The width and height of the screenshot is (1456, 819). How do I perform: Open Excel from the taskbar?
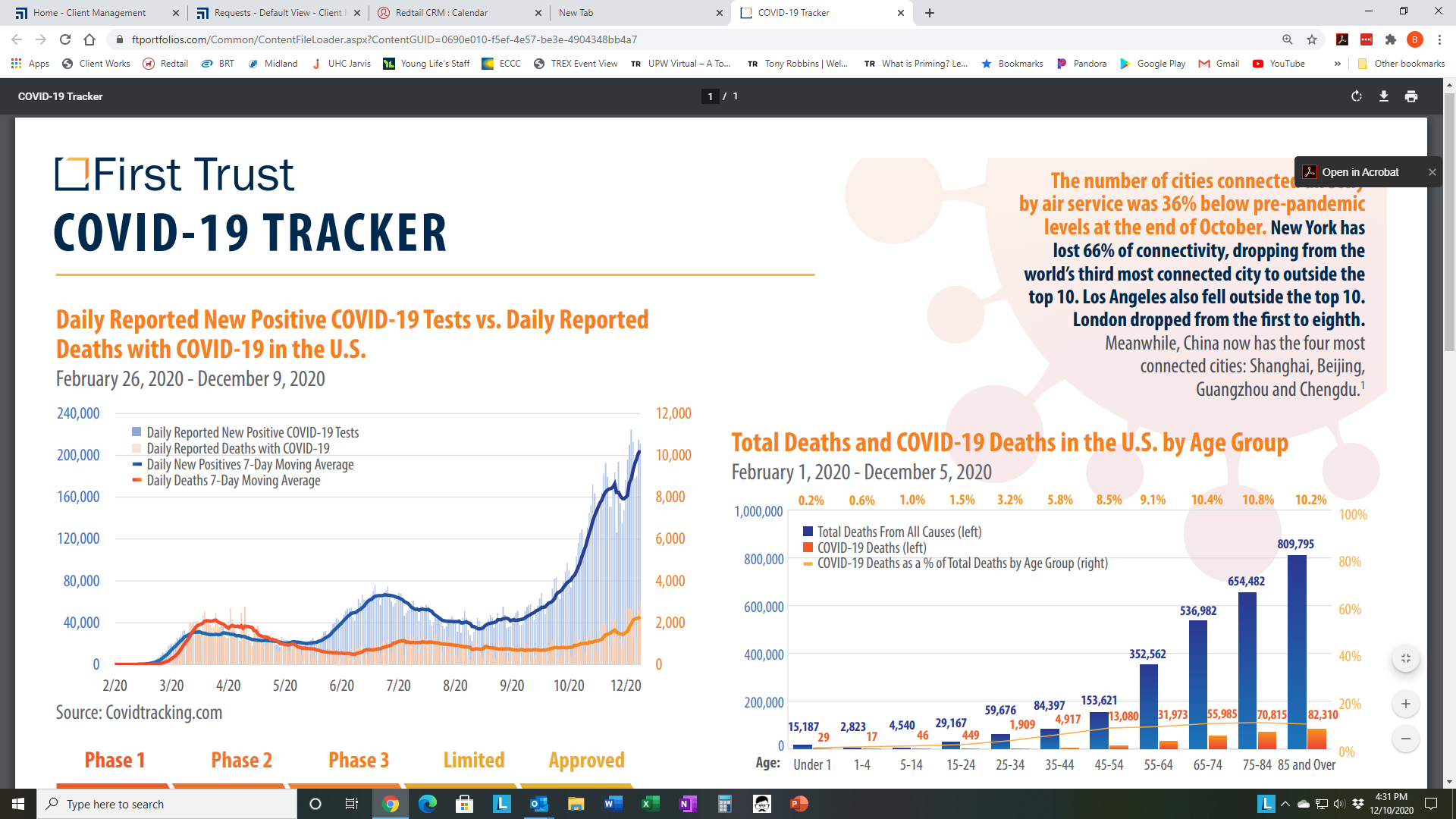[651, 804]
